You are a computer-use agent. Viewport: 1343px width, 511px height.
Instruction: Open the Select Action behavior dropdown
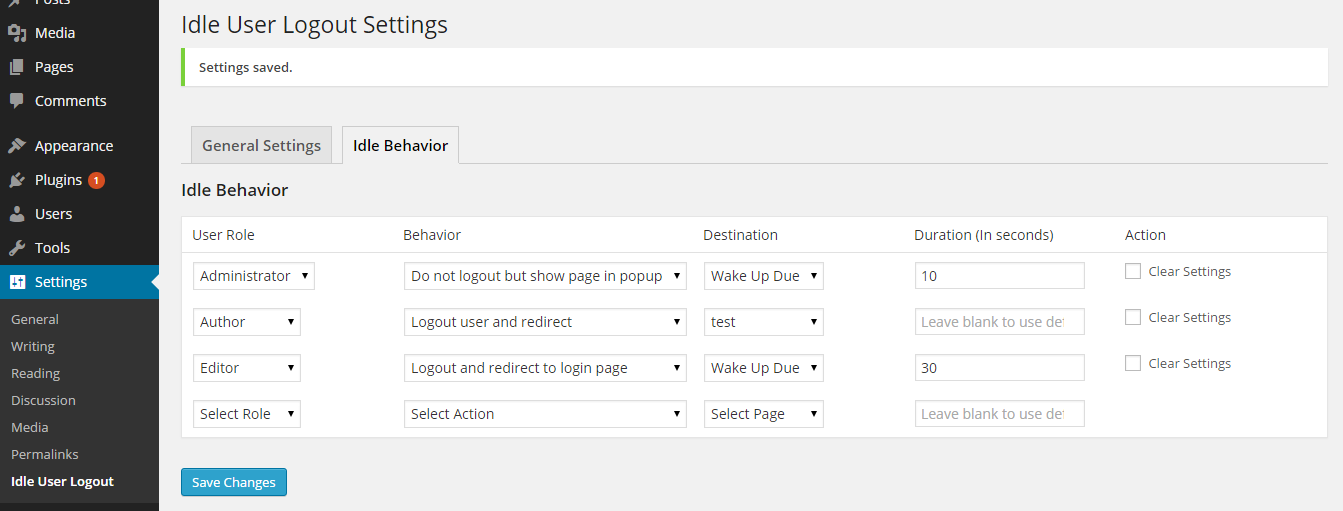[545, 414]
